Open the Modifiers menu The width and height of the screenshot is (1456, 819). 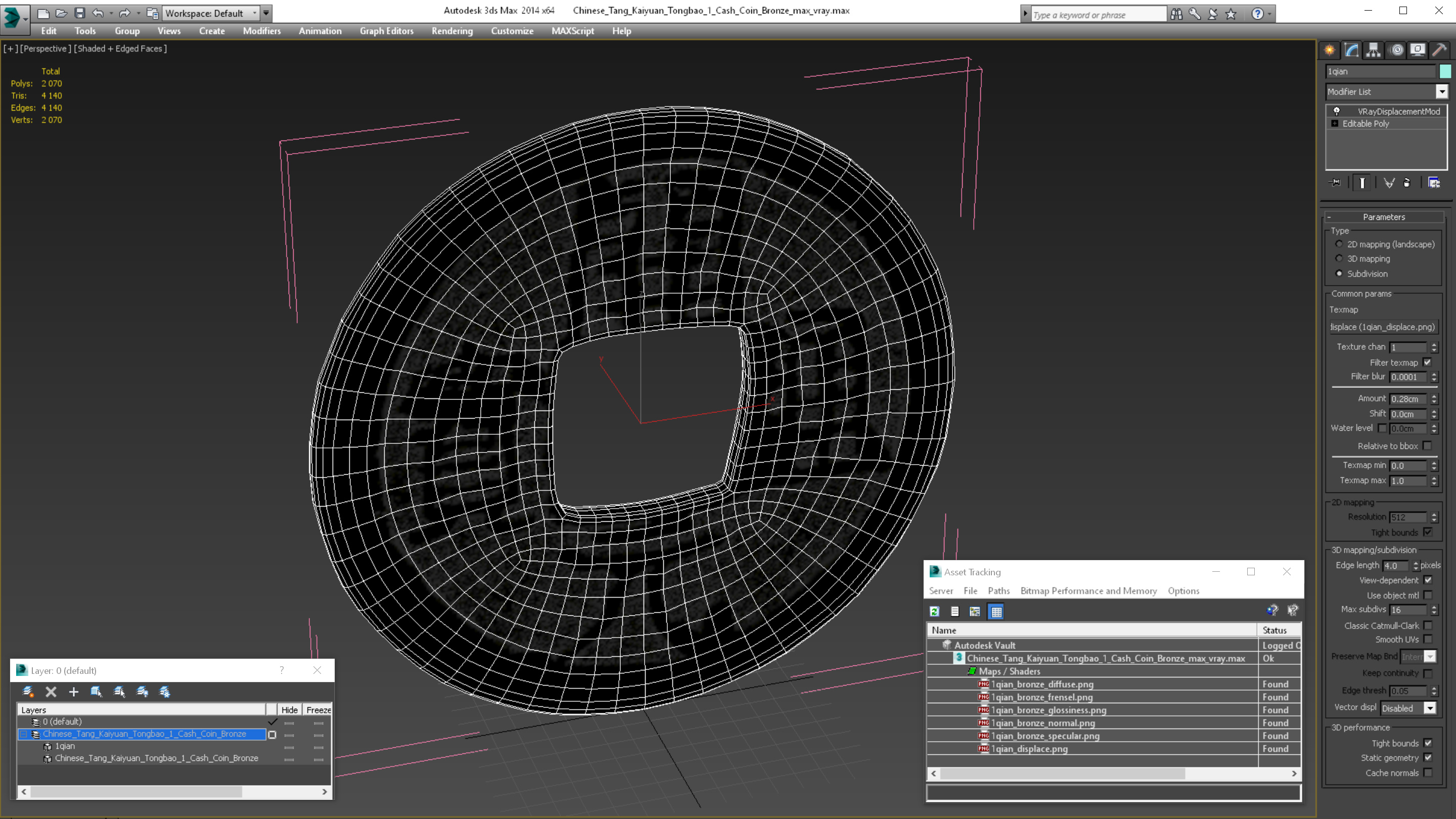click(x=262, y=31)
